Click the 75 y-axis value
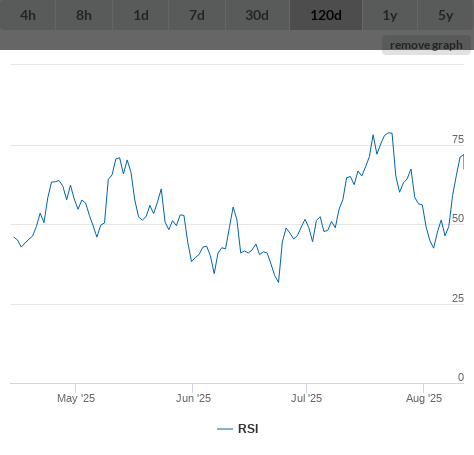The height and width of the screenshot is (455, 474). 458,139
